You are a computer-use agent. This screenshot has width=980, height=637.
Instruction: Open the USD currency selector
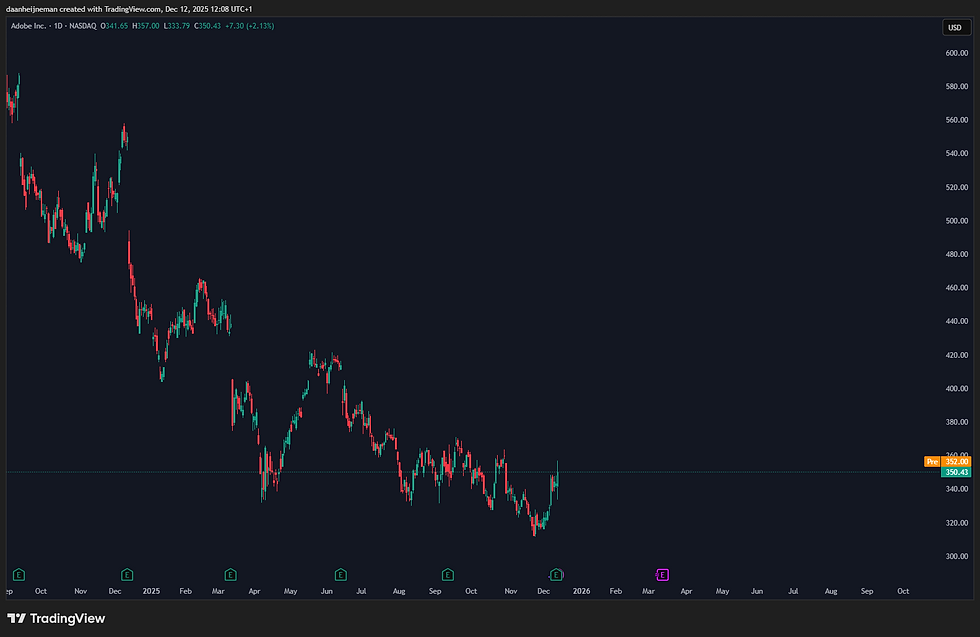(955, 28)
